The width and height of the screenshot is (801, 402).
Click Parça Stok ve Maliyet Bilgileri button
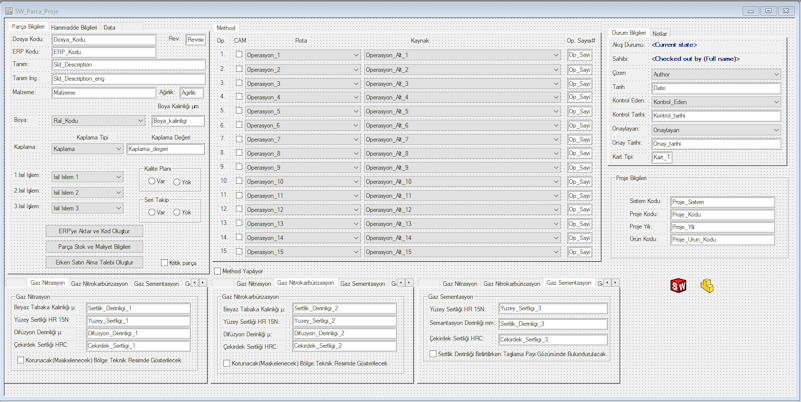tap(94, 247)
